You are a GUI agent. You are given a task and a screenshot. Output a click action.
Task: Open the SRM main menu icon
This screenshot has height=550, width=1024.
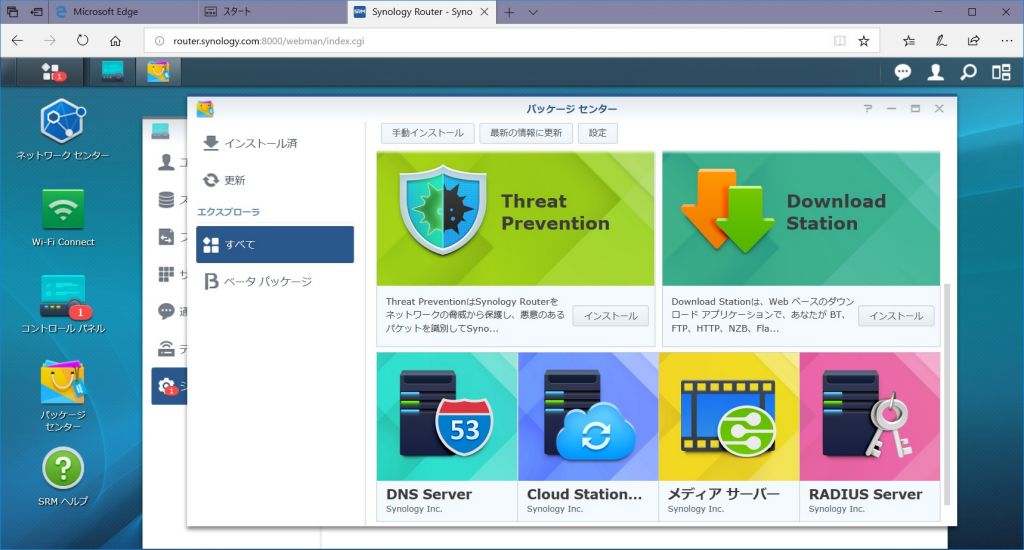[50, 72]
